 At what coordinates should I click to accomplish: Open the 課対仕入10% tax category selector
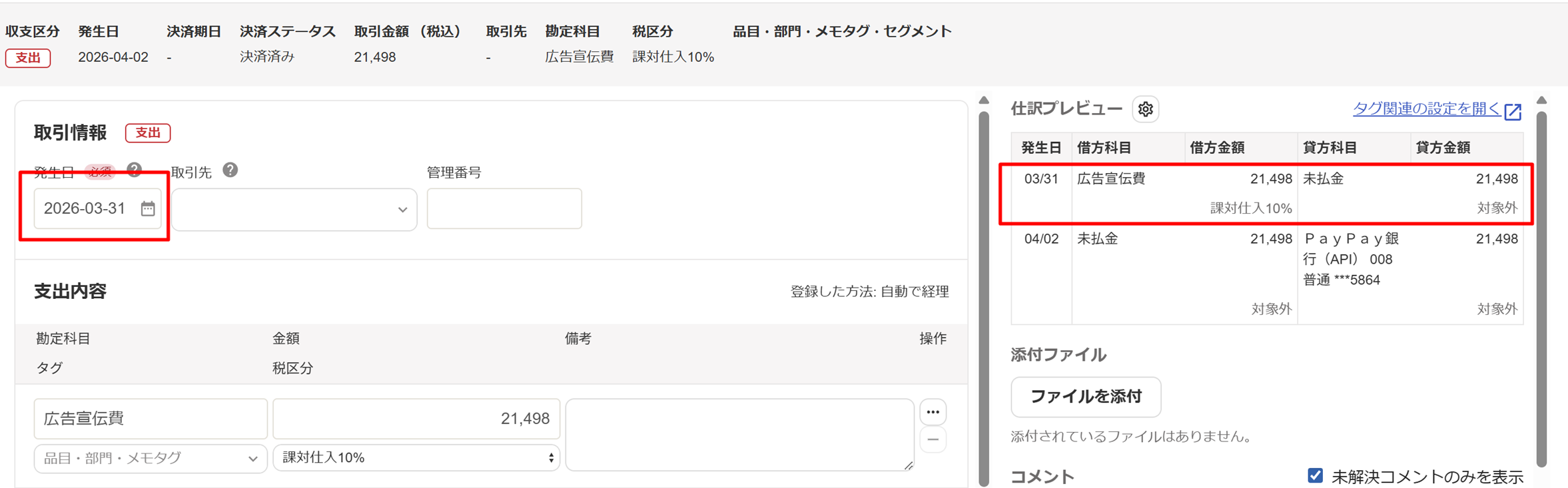tap(416, 458)
